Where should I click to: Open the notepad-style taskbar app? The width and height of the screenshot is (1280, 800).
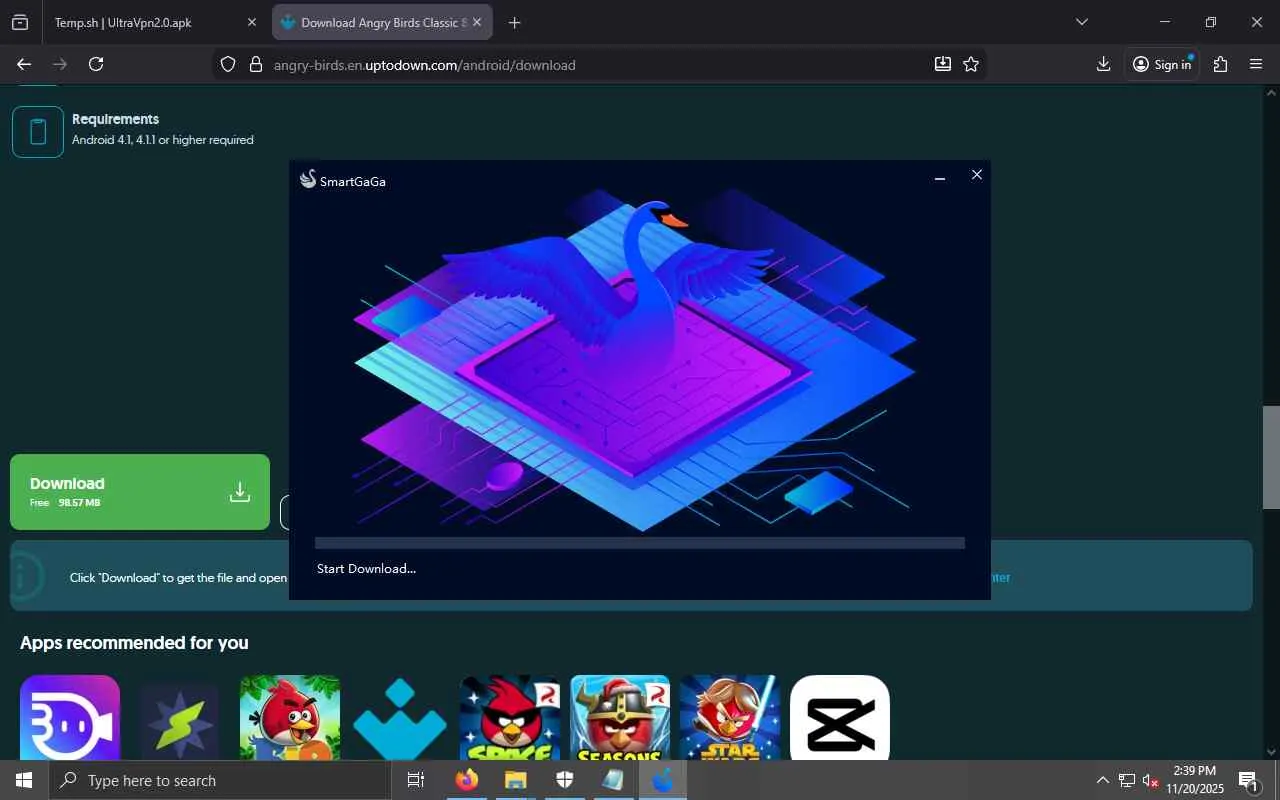[x=613, y=780]
